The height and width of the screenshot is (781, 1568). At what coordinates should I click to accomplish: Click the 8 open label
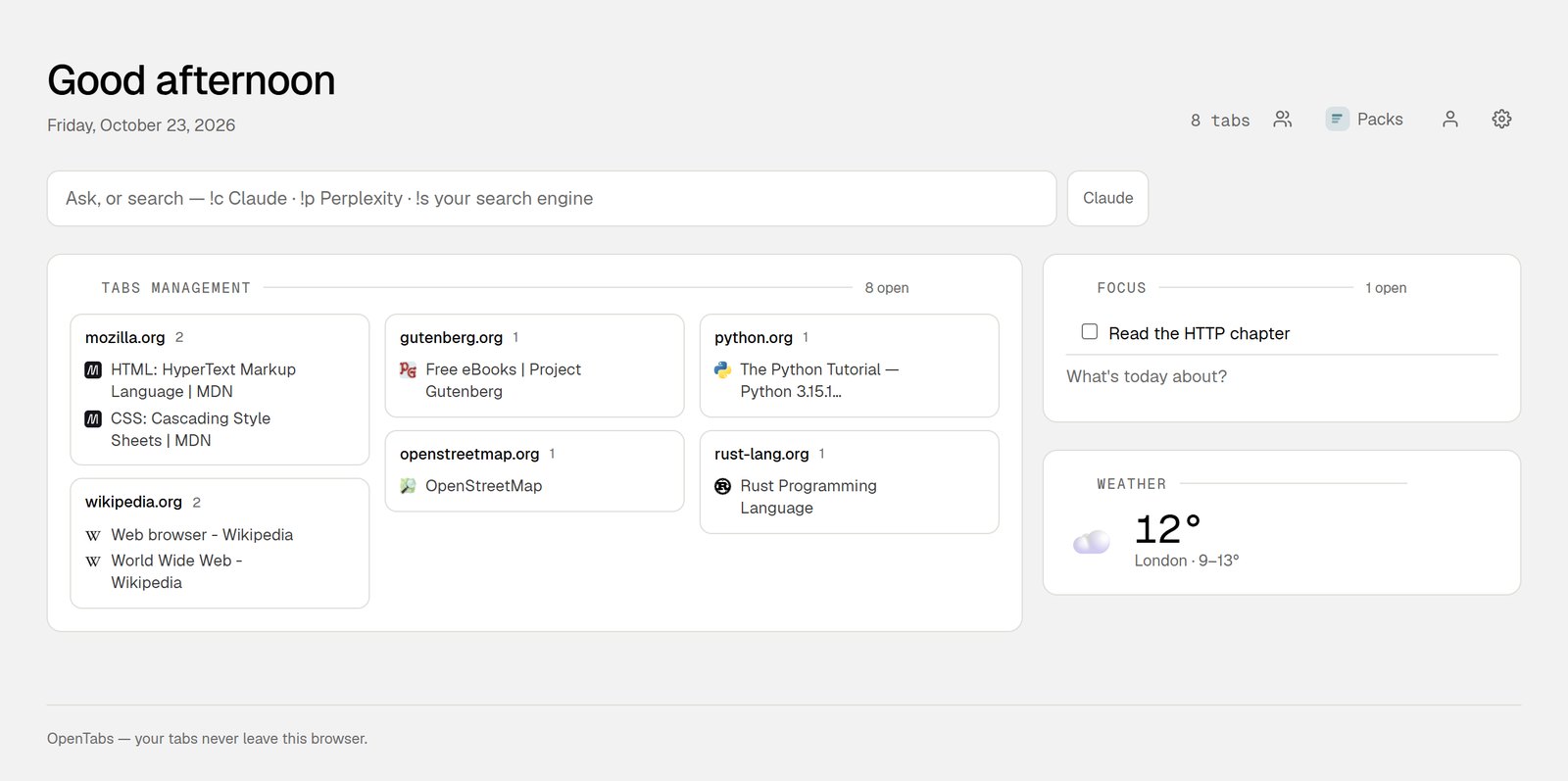(x=887, y=288)
